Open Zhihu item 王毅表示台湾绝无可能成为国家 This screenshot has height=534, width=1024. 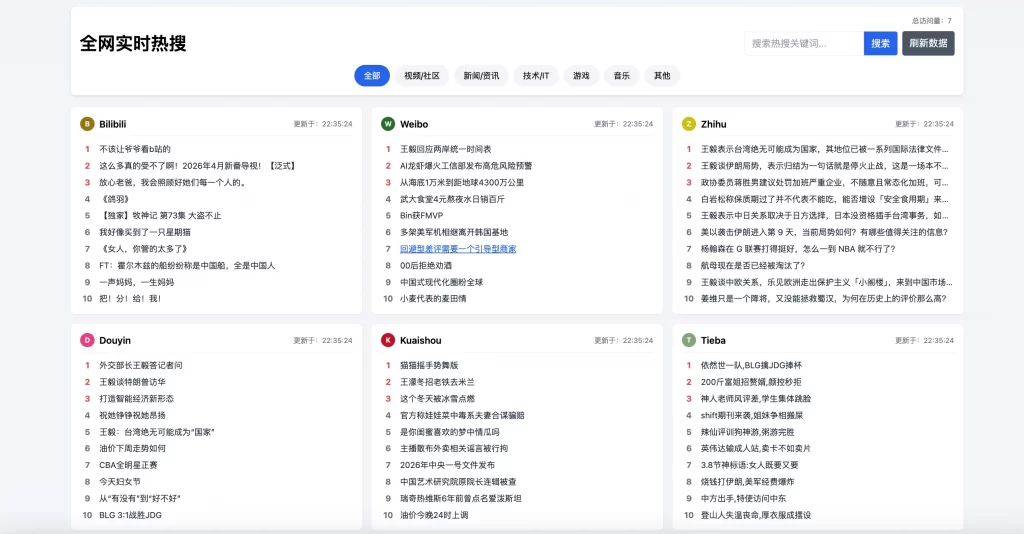tap(824, 149)
